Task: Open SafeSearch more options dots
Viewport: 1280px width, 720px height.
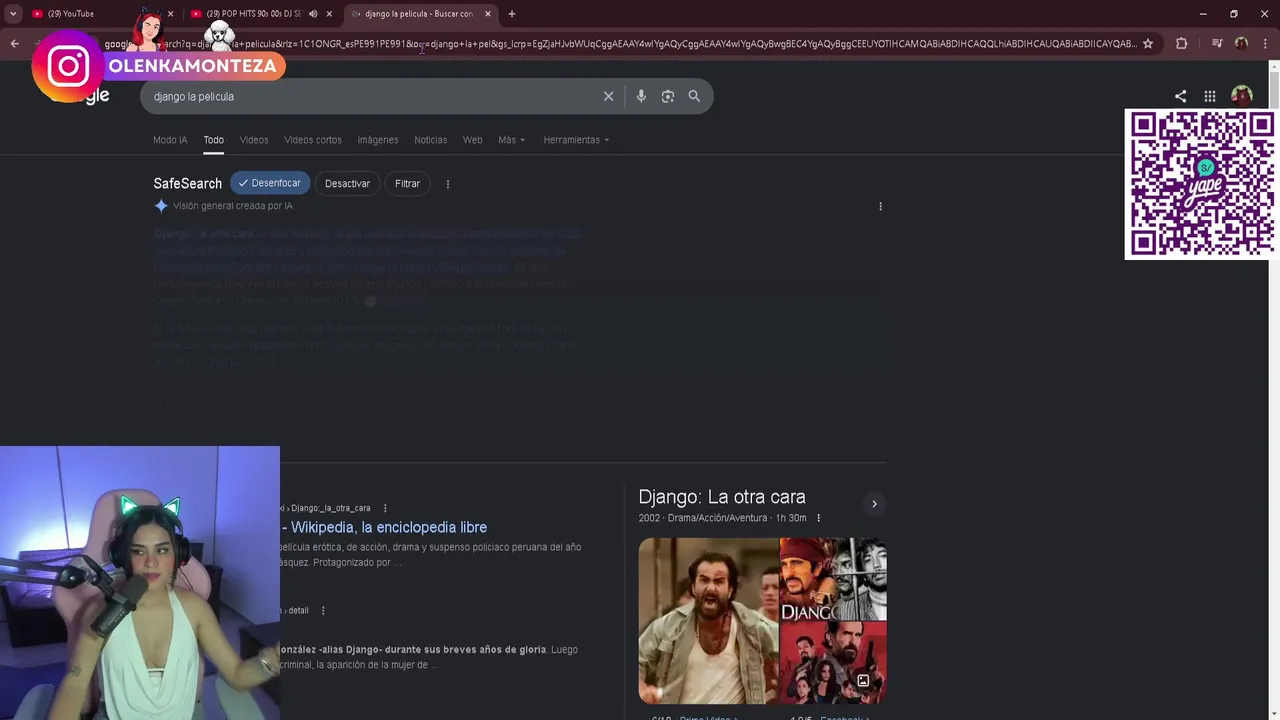Action: click(x=448, y=184)
